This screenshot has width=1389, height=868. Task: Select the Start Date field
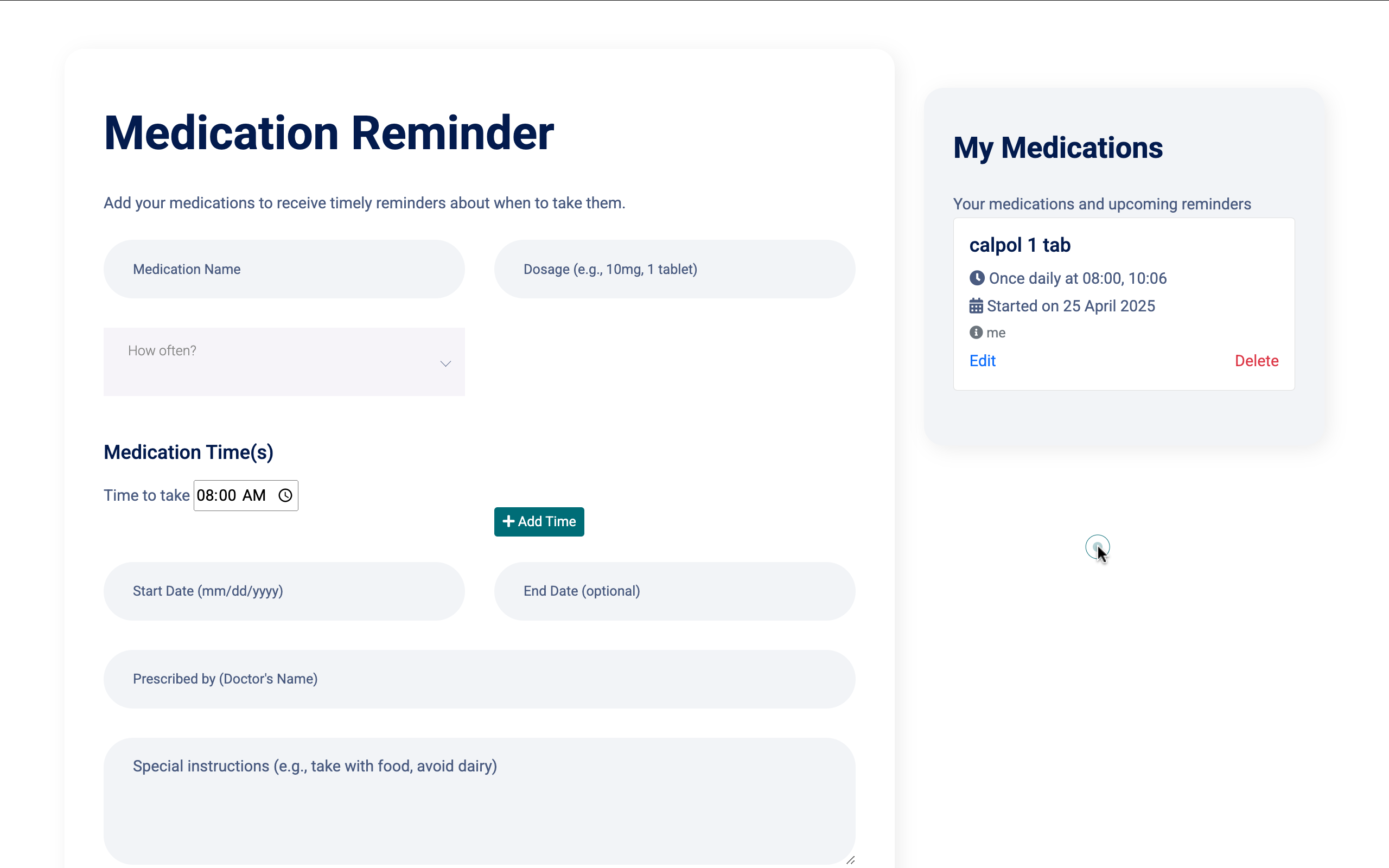284,591
